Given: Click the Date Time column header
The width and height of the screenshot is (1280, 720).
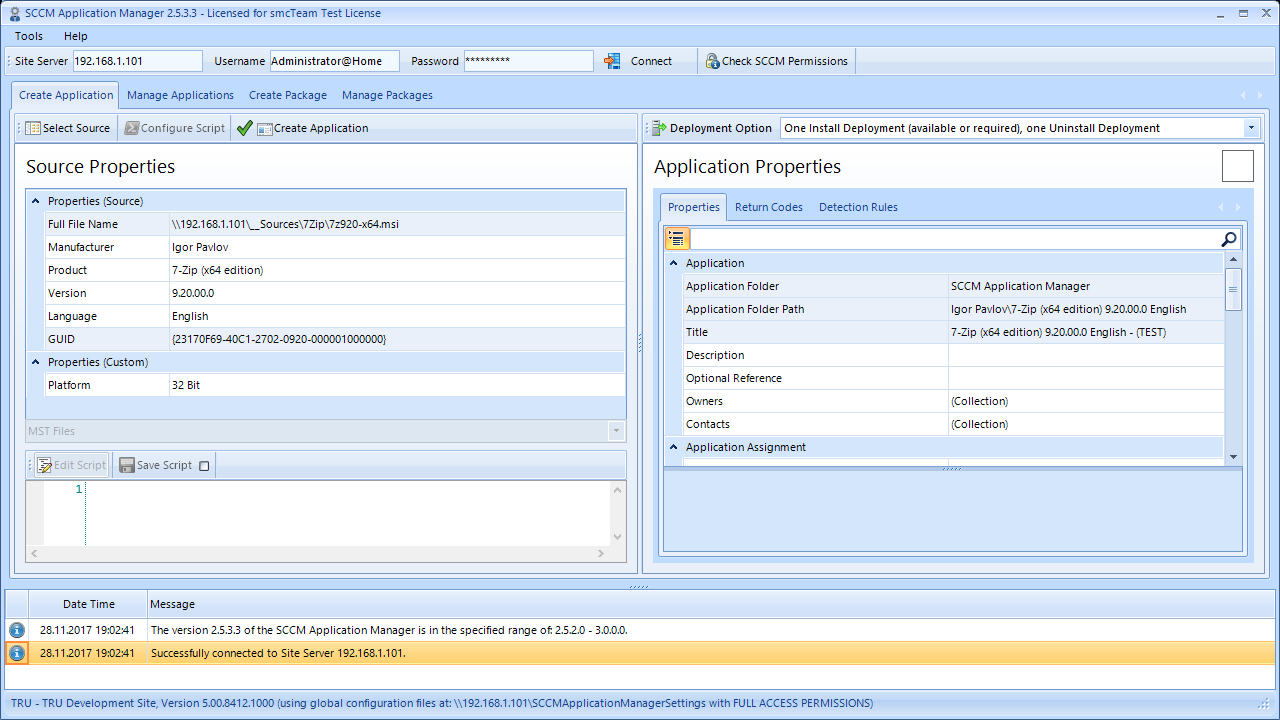Looking at the screenshot, I should 88,604.
